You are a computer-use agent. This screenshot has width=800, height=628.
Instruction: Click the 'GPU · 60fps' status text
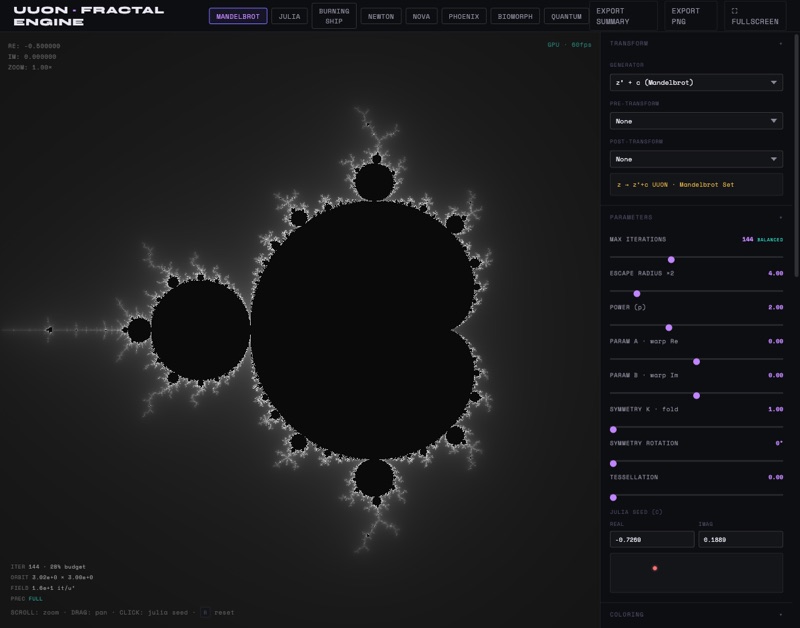569,45
